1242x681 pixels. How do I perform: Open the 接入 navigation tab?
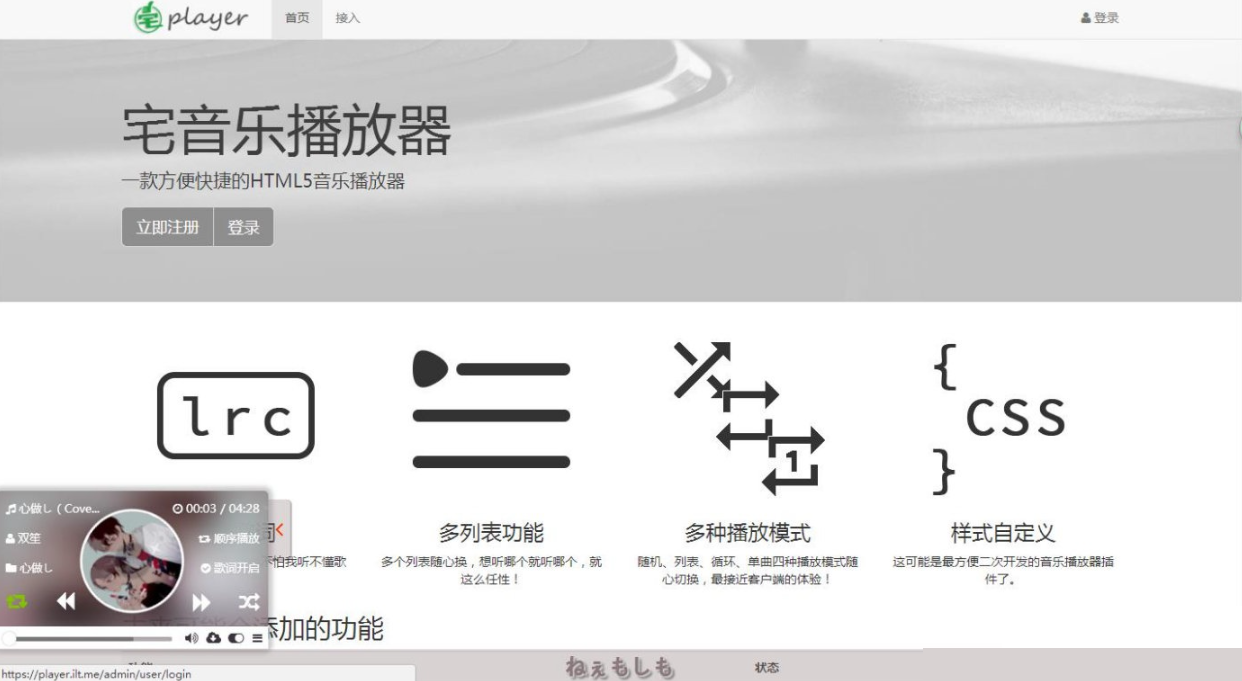coord(348,19)
